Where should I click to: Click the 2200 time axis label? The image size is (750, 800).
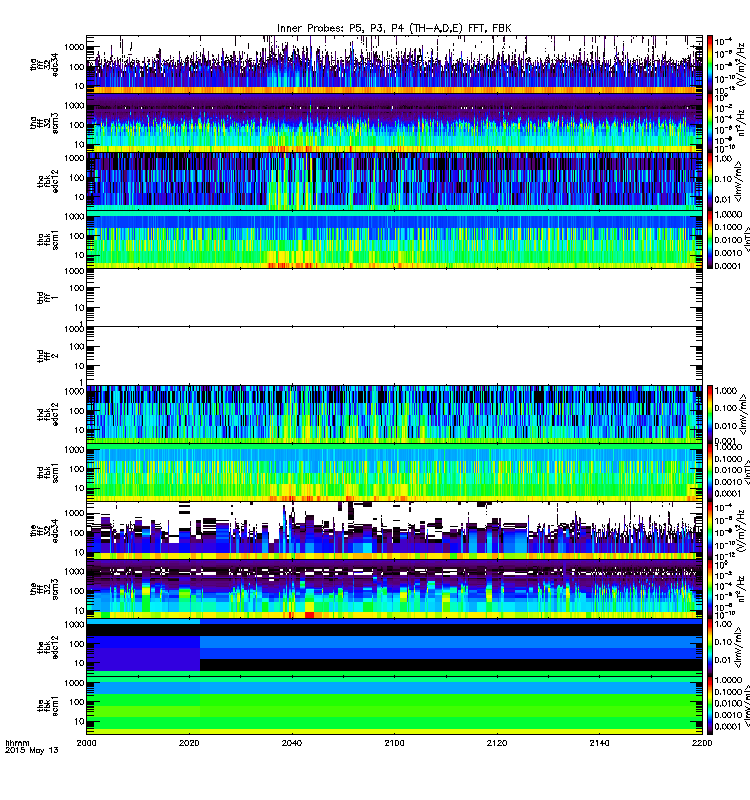click(702, 743)
